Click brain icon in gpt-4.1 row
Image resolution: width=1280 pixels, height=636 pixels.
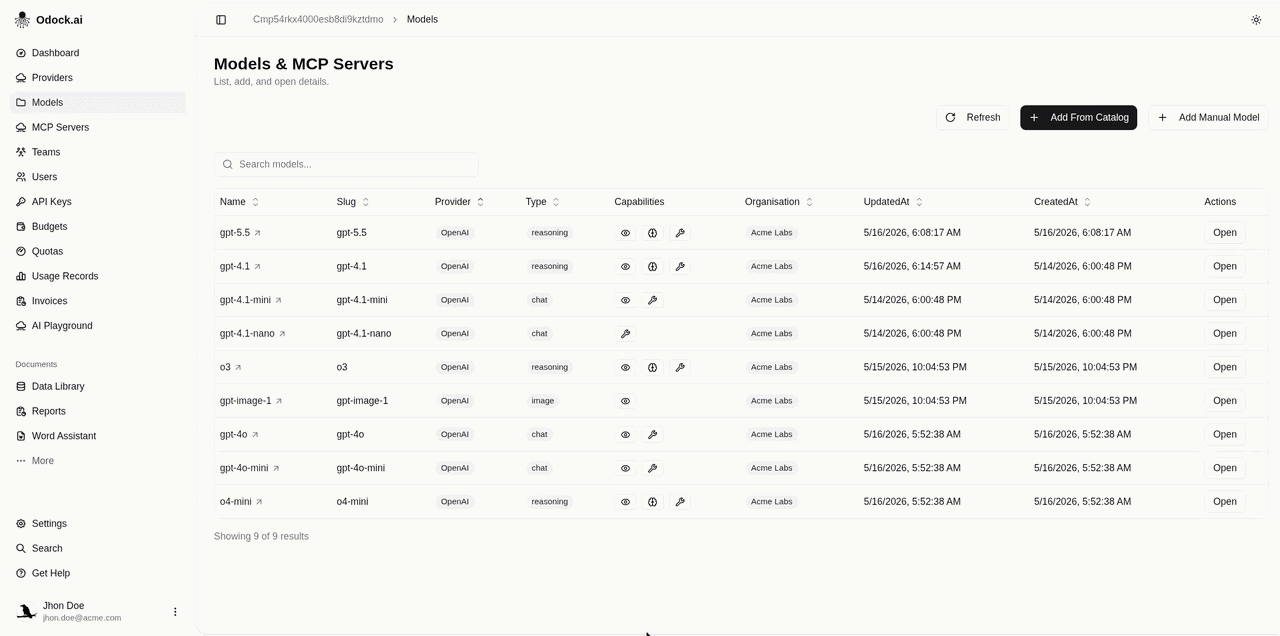click(652, 267)
